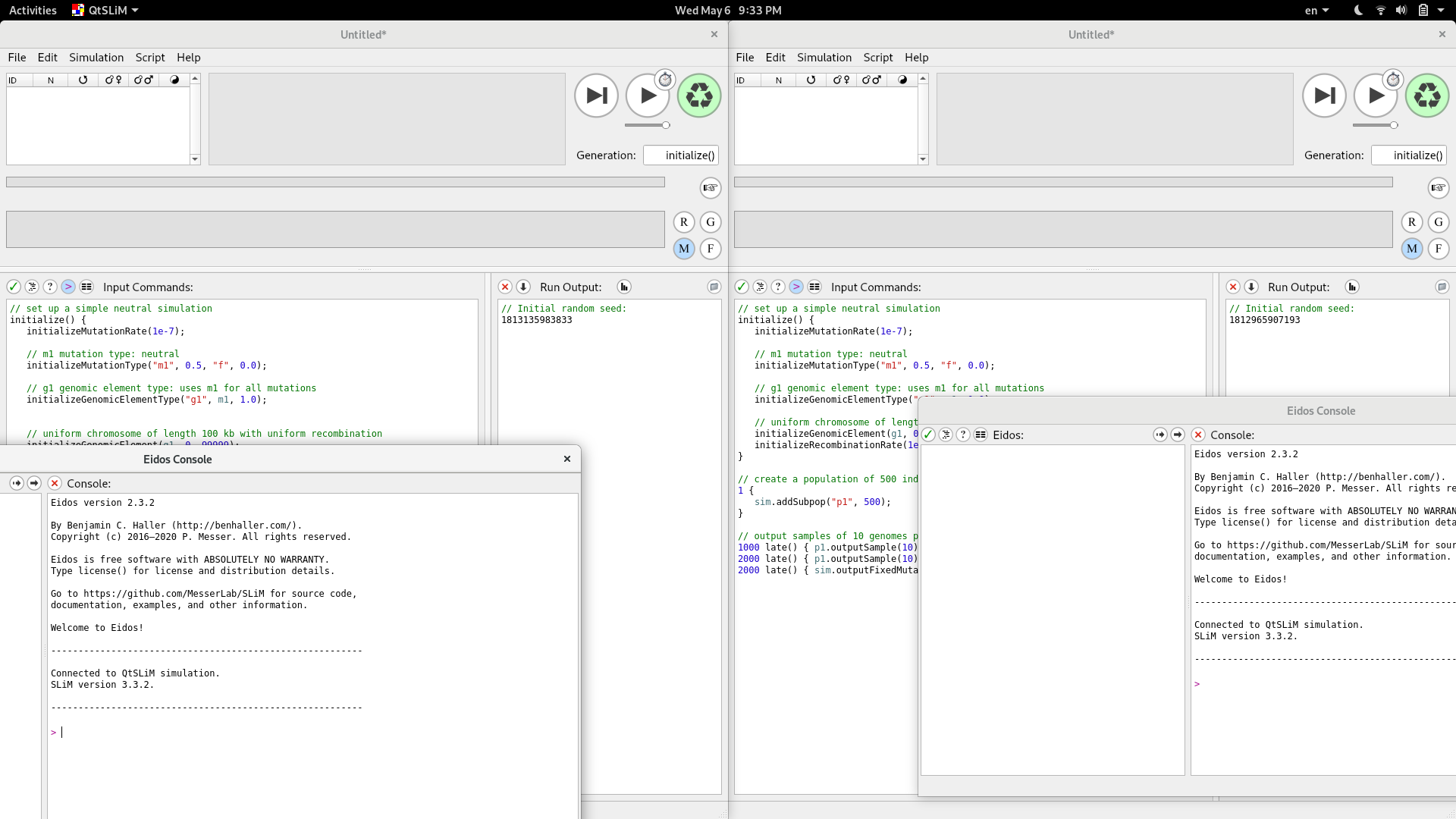Select the prettyprint script icon in Input Commands toolbar
This screenshot has width=1456, height=819.
[x=32, y=287]
